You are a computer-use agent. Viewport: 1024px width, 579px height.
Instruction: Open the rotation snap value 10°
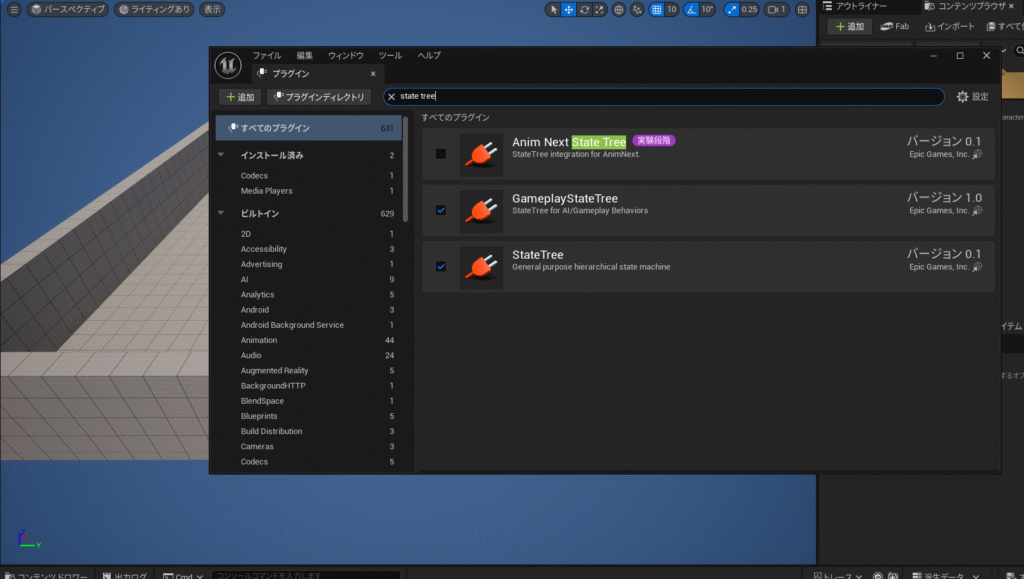tap(707, 10)
